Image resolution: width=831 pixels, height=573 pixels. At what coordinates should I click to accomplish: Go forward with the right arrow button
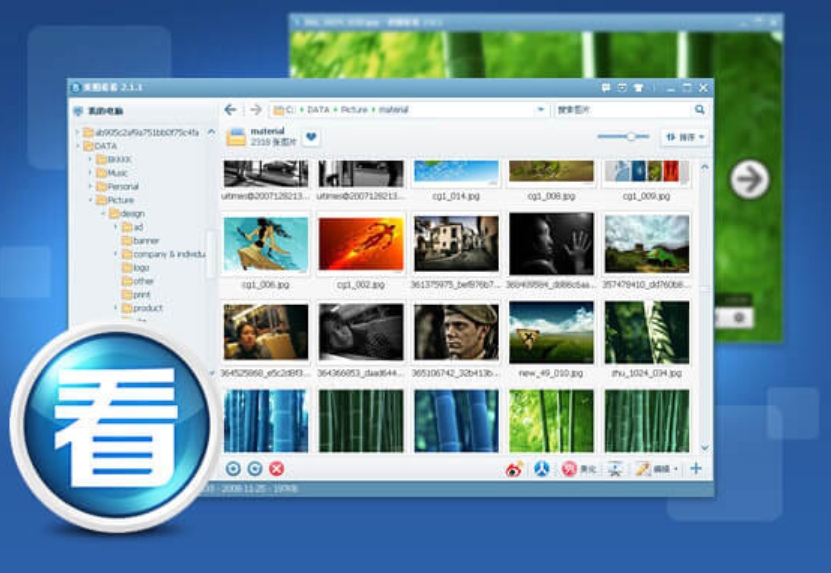[x=256, y=110]
